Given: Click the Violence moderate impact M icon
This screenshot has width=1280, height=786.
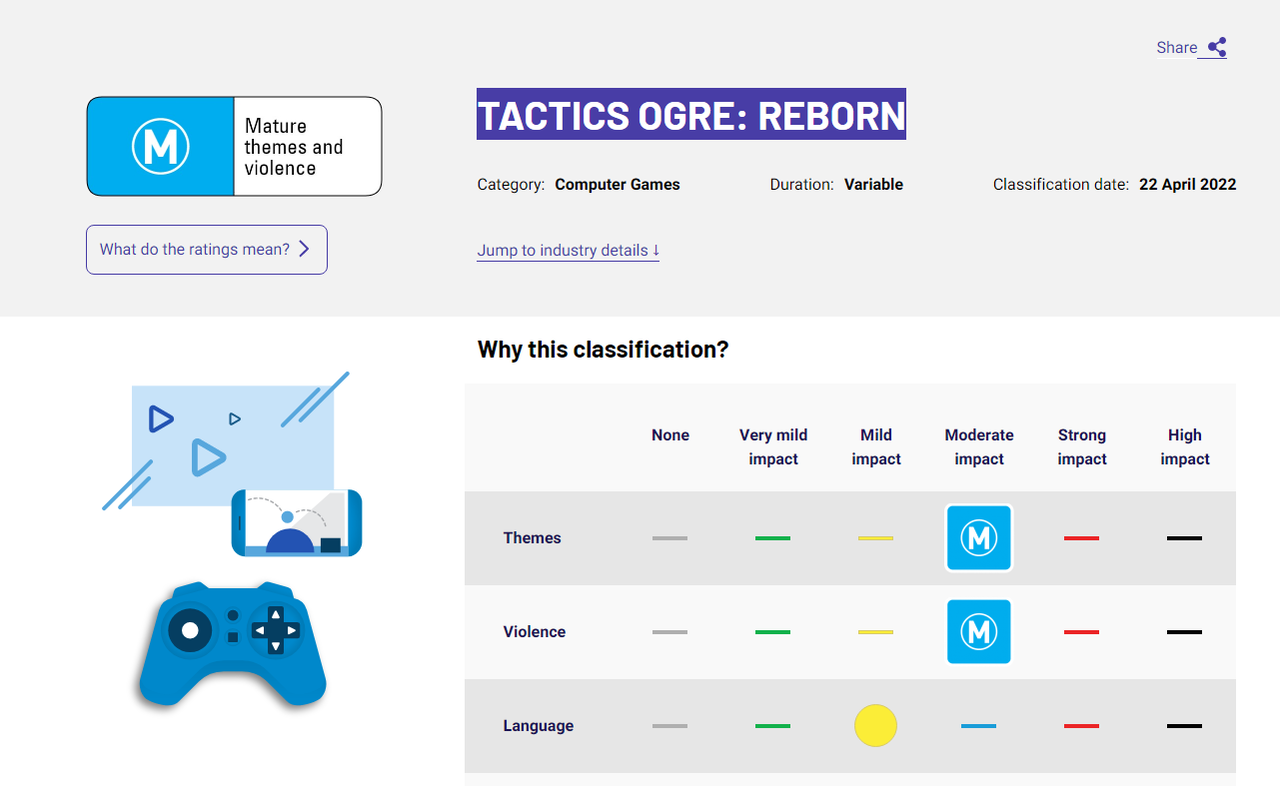Looking at the screenshot, I should (979, 632).
